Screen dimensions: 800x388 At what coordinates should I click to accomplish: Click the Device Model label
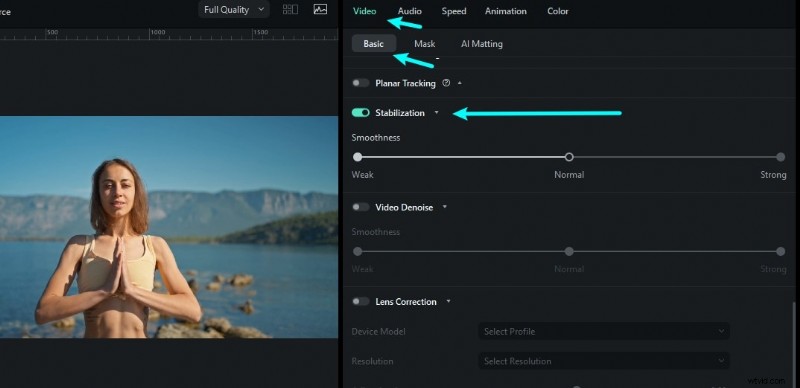[379, 331]
